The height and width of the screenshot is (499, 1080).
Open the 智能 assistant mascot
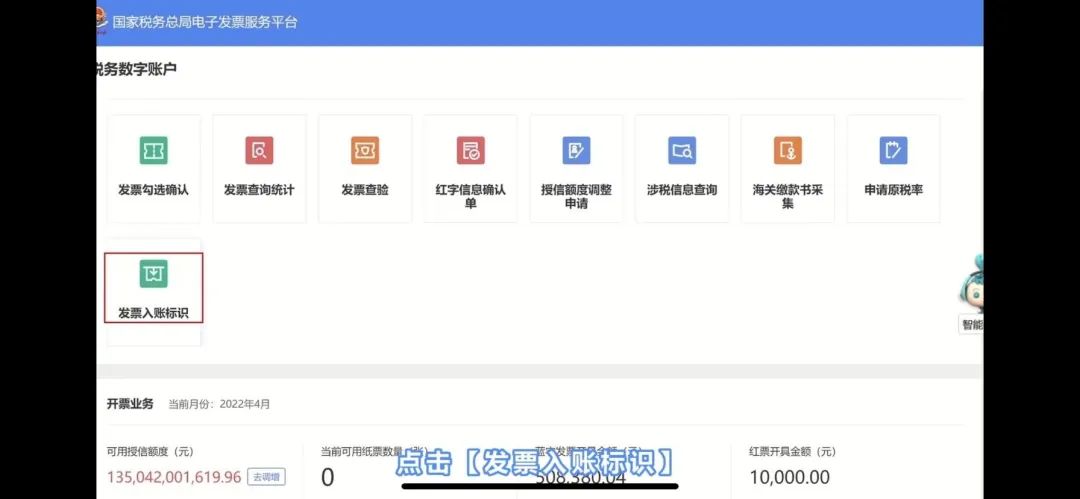click(971, 287)
